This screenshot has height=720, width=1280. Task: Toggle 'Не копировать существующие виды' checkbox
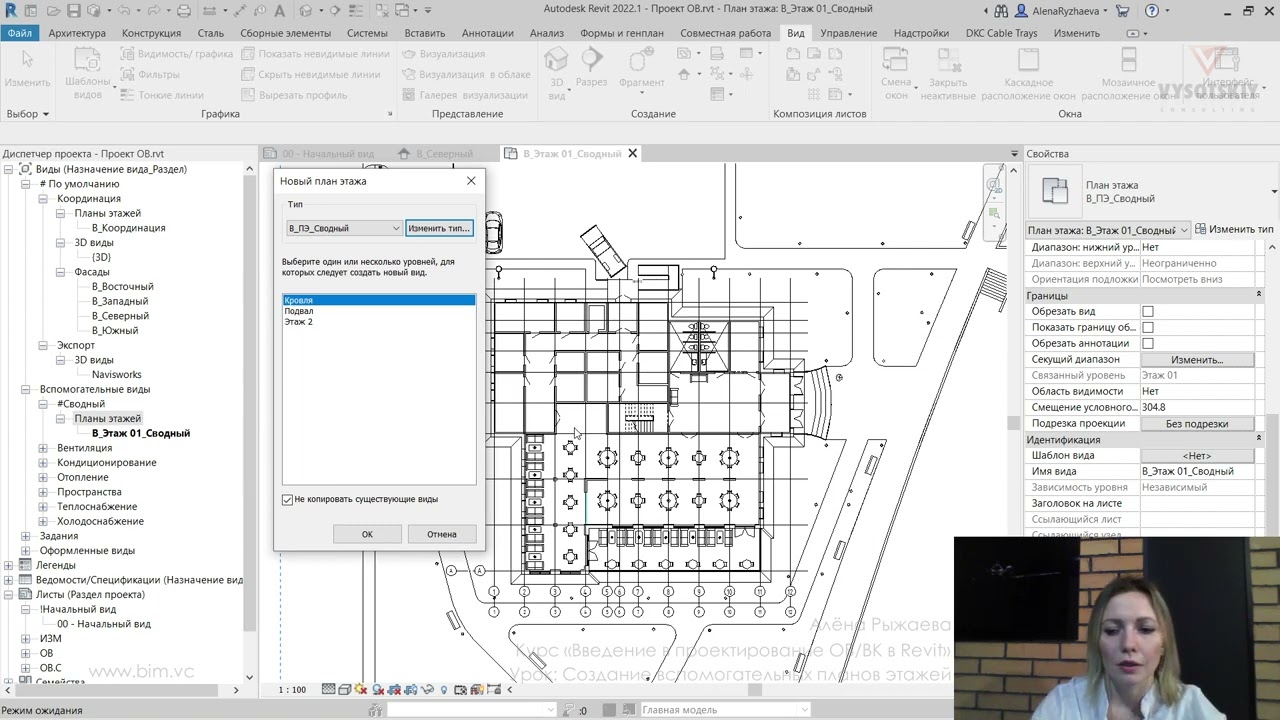288,499
